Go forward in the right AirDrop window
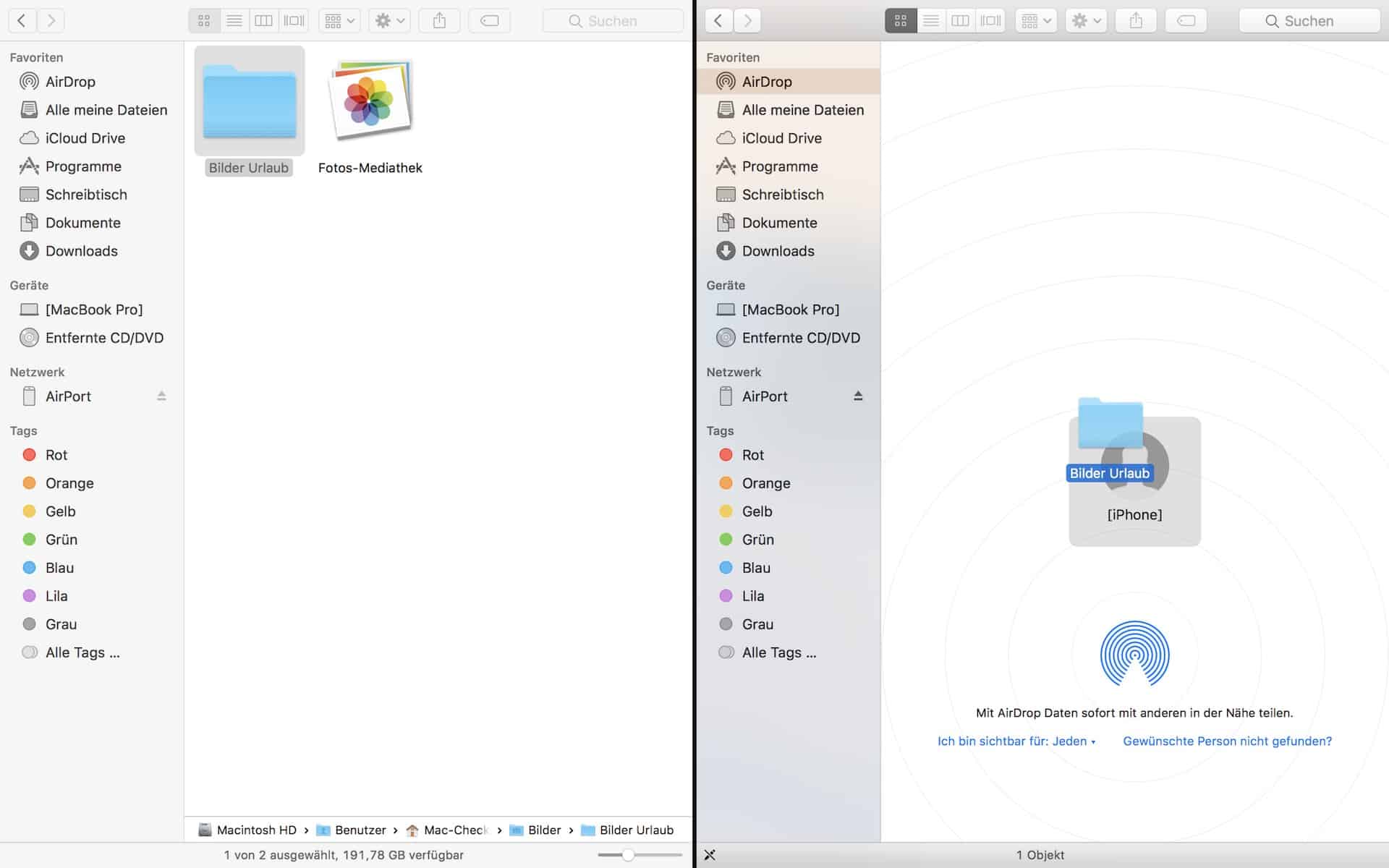The width and height of the screenshot is (1389, 868). click(x=747, y=20)
